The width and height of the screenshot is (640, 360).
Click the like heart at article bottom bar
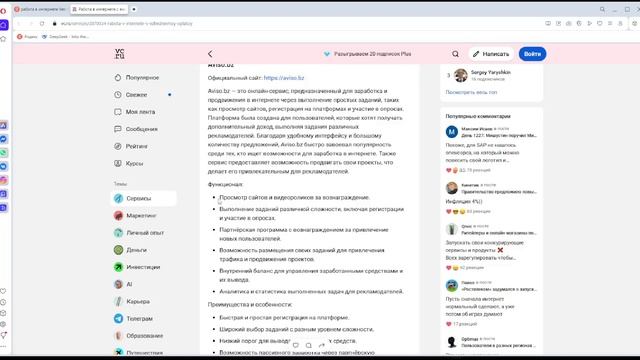pyautogui.click(x=296, y=345)
